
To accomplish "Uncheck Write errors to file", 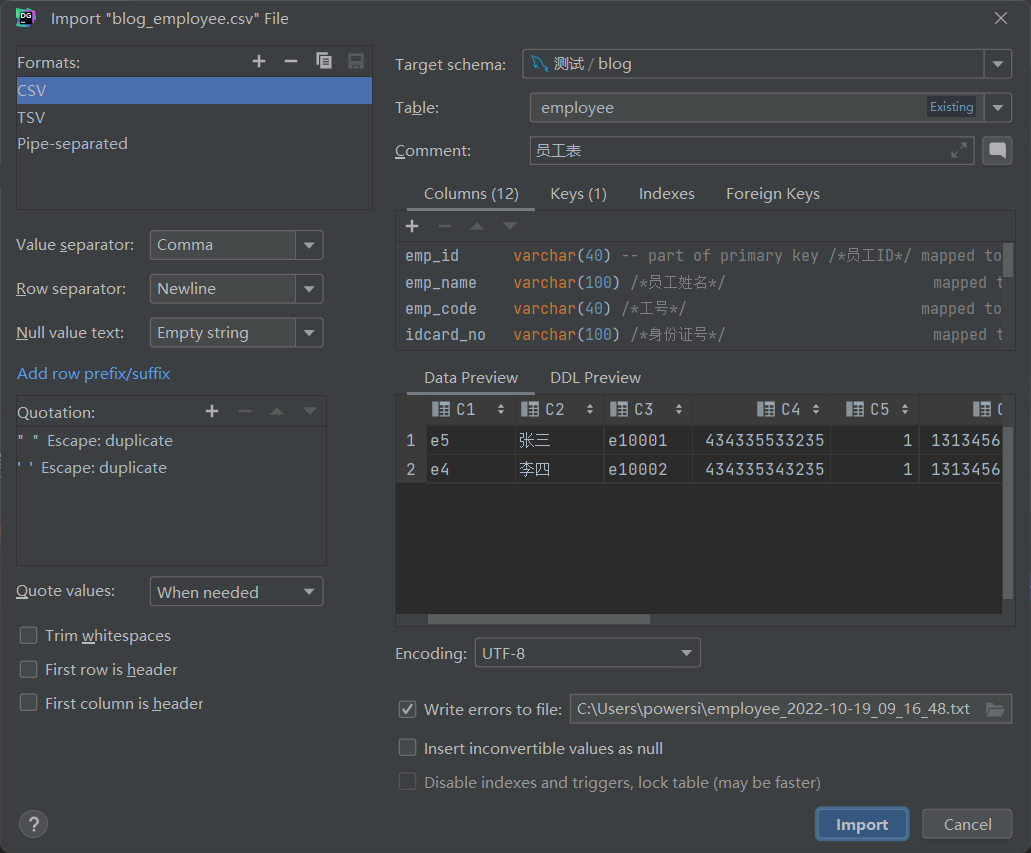I will (408, 709).
